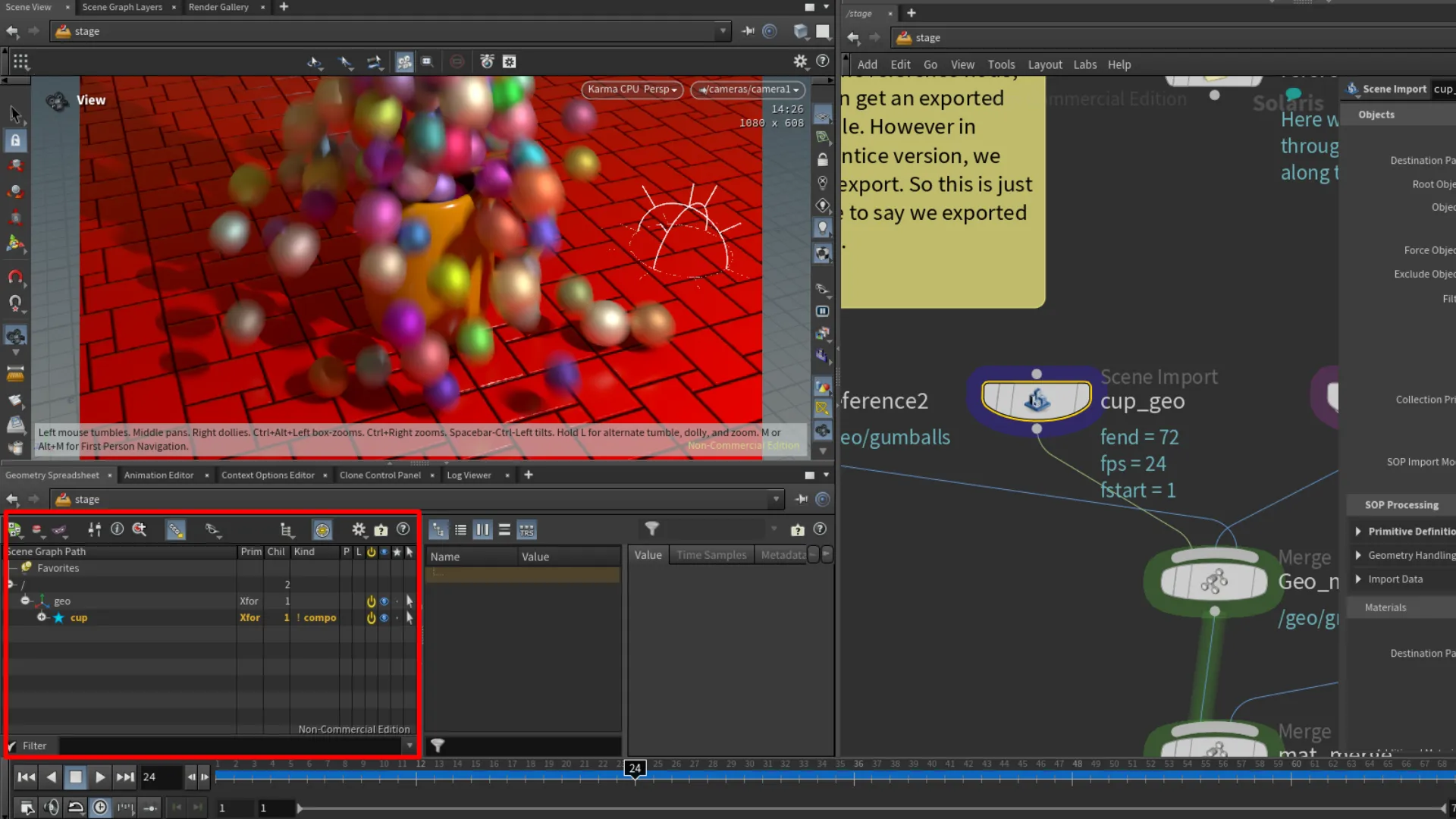Click the Materials button in the Scene Import panel
1456x819 pixels.
1385,607
